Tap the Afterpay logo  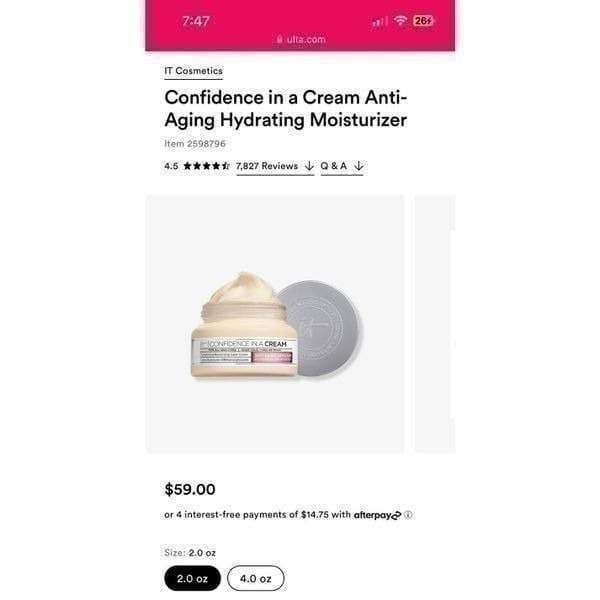pos(377,515)
